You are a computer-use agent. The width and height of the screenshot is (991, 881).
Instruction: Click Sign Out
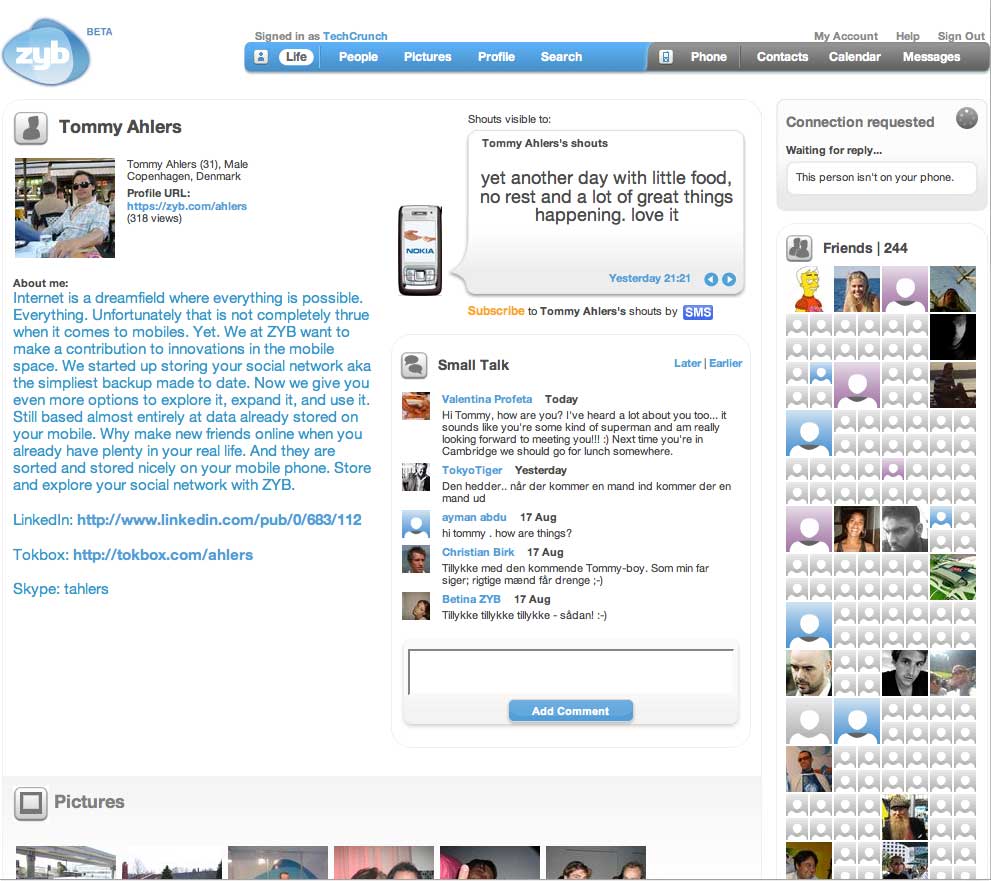pos(961,36)
